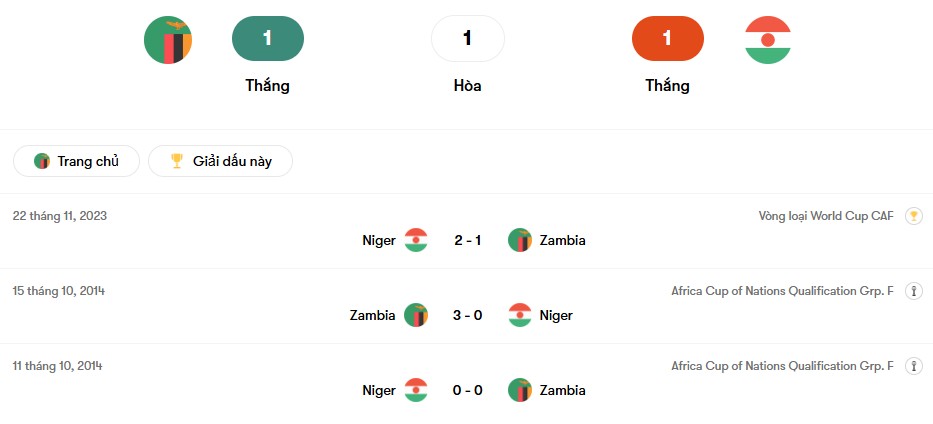This screenshot has height=424, width=933.
Task: Click the trophy icon beside Vòng loại World Cup CAF
Action: (913, 216)
